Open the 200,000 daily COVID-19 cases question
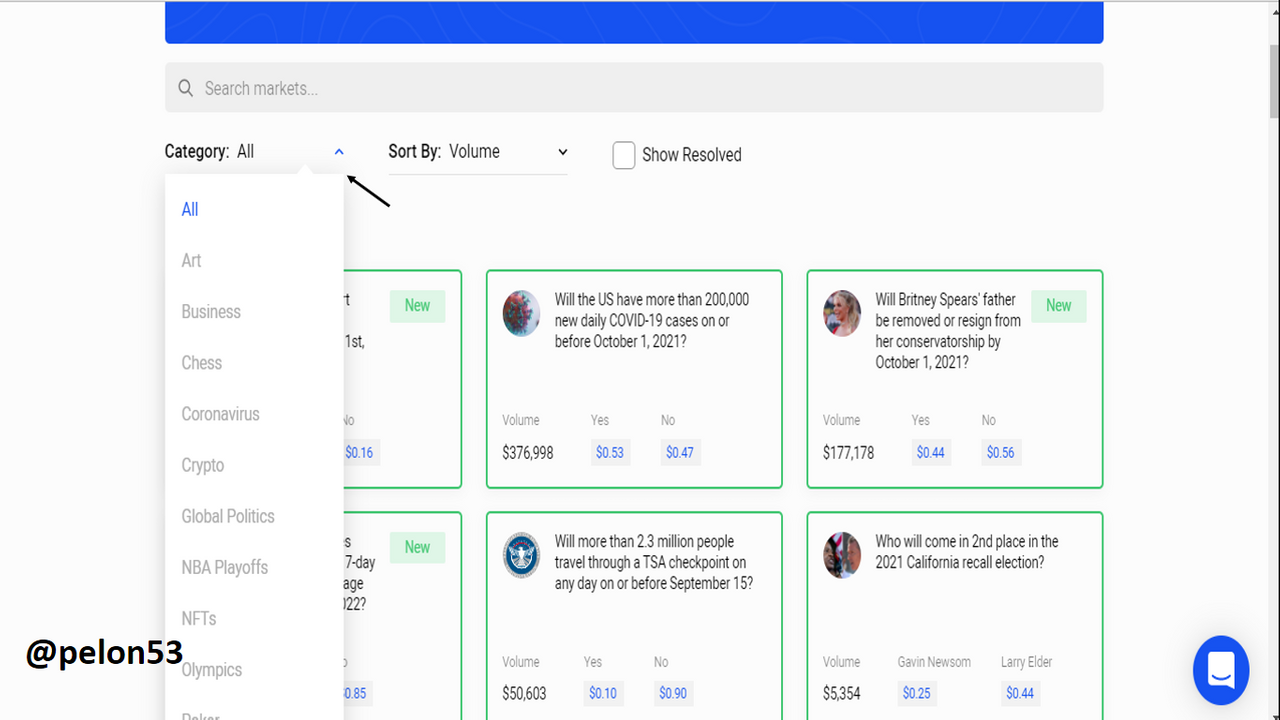This screenshot has height=720, width=1280. [652, 320]
